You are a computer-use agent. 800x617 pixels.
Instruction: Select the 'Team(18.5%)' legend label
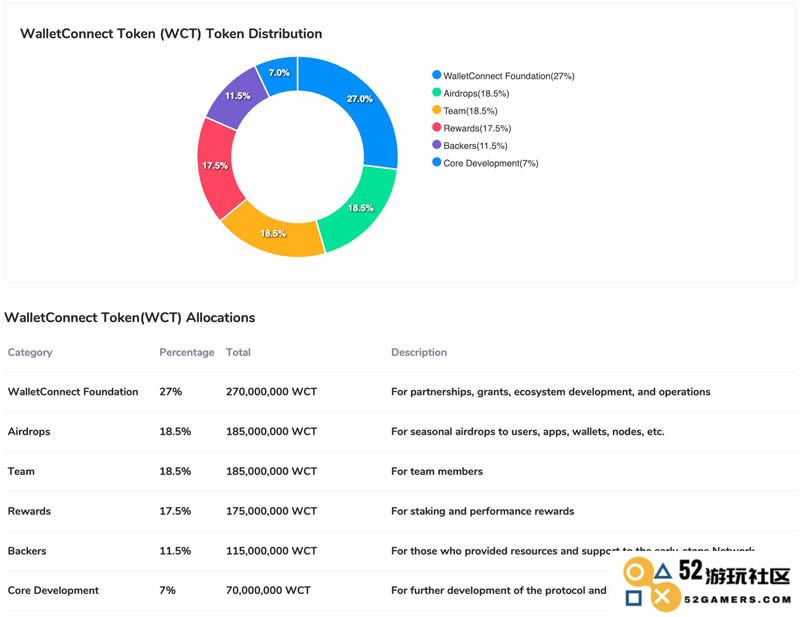[470, 111]
